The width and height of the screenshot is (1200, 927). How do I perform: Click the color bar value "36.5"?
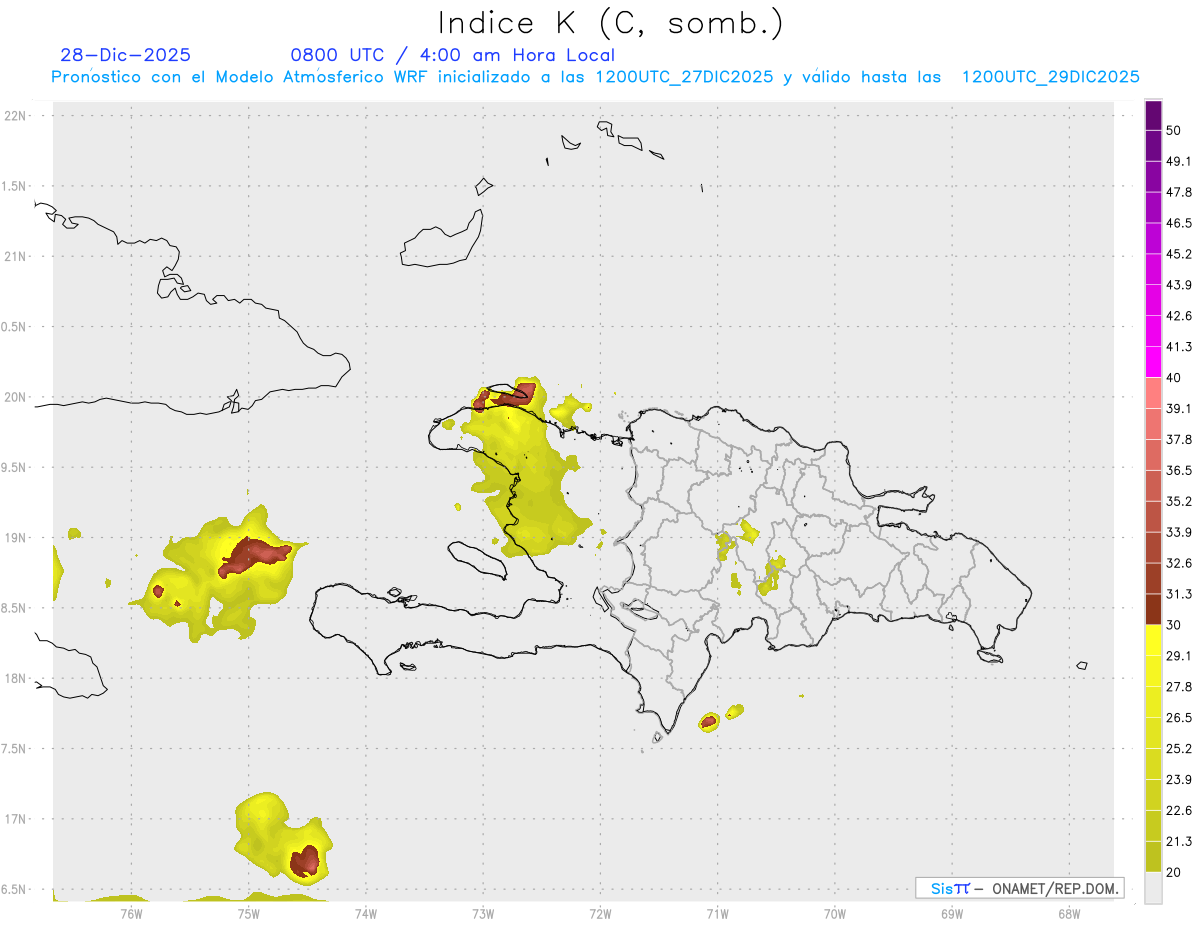1179,471
